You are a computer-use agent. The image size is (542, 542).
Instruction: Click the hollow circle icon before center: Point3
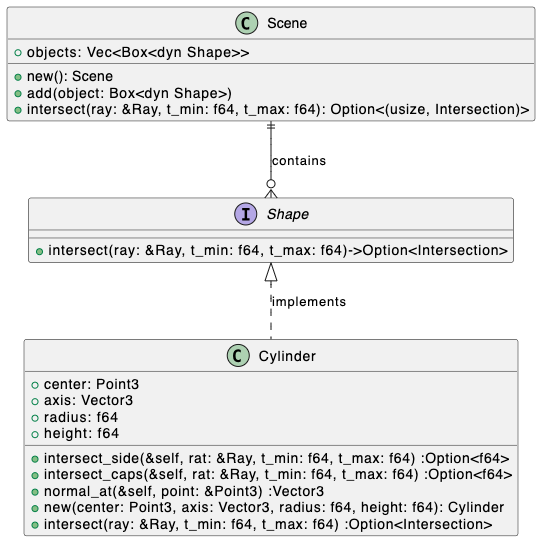35,385
